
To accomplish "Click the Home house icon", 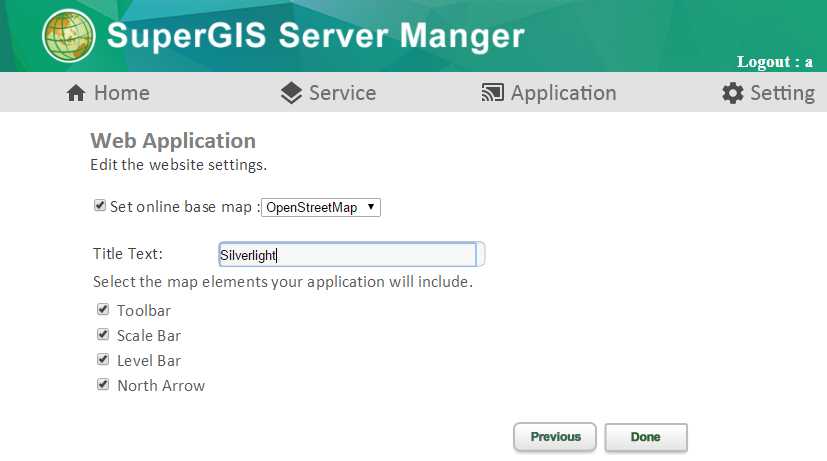I will [76, 93].
